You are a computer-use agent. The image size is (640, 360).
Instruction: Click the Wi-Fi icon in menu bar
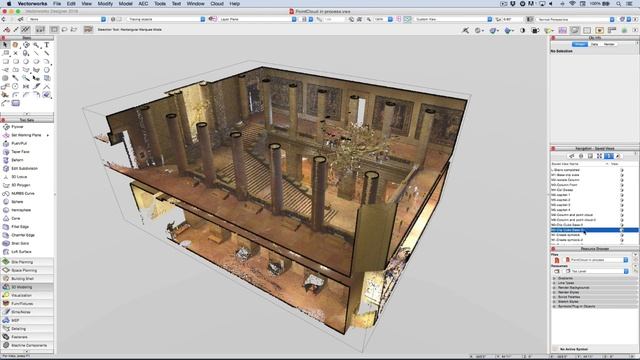click(x=572, y=4)
